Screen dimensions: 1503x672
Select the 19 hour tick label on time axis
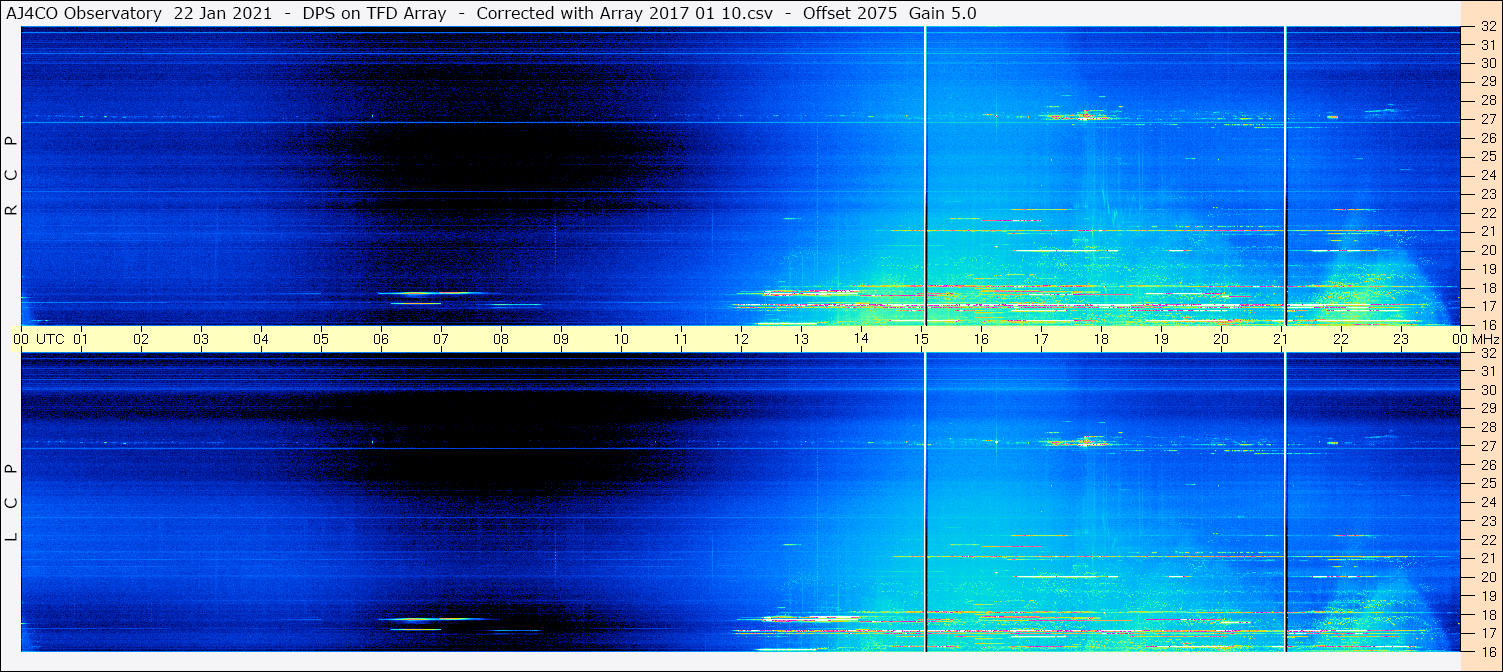1161,339
